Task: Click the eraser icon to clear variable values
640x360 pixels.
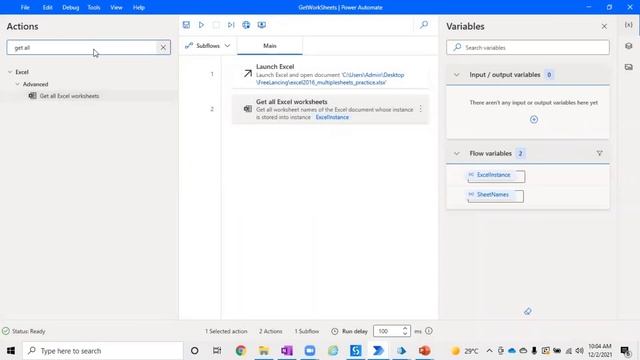Action: coord(528,311)
